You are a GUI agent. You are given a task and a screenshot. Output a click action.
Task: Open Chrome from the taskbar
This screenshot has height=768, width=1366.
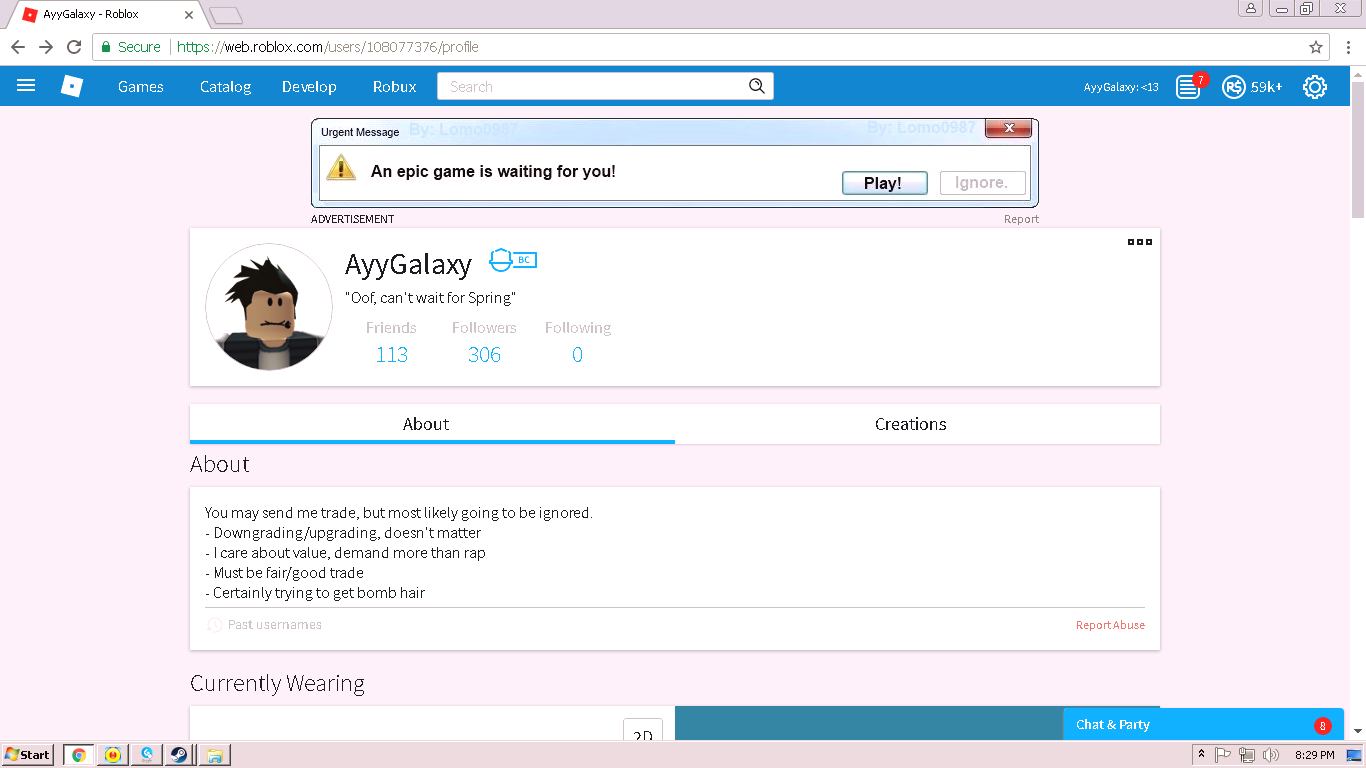coord(79,755)
